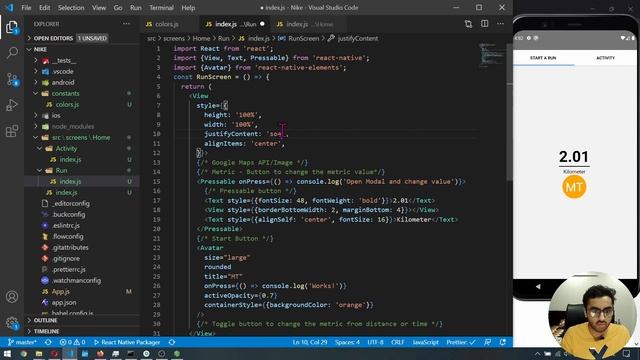Expand the node_modules folder
This screenshot has height=360, width=640.
36,127
